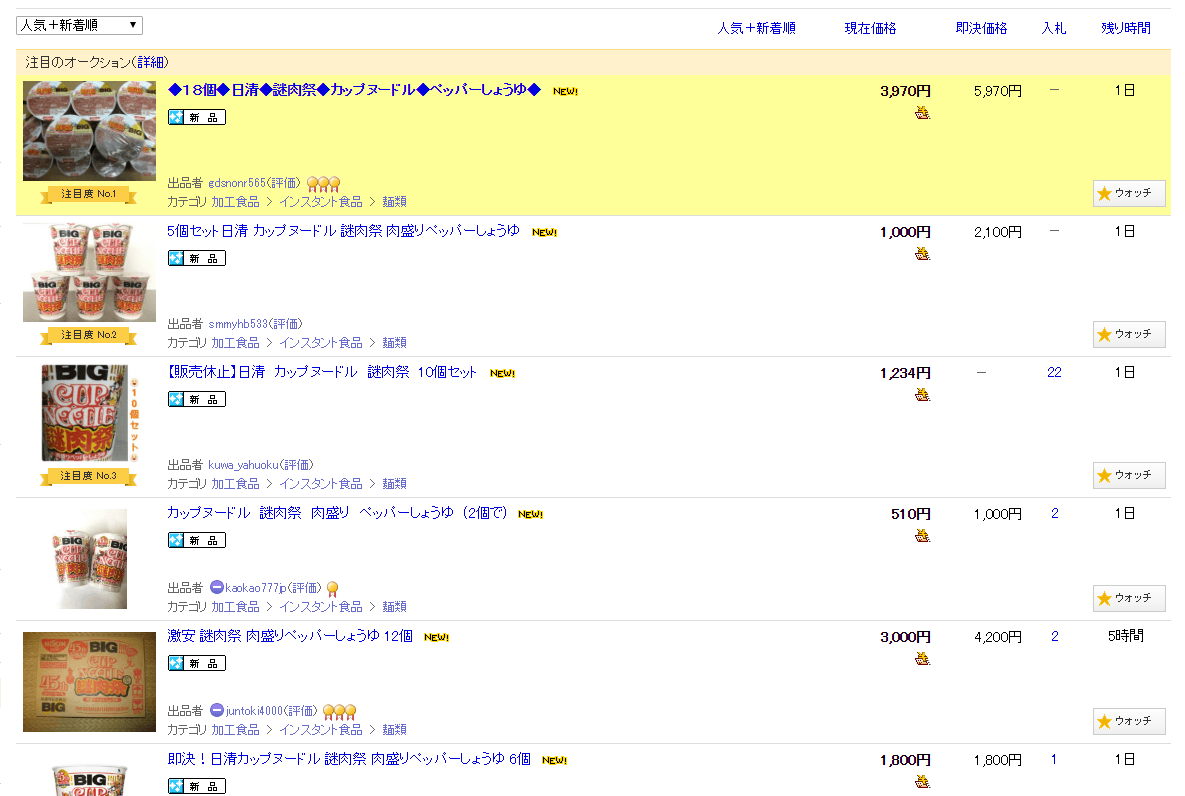The width and height of the screenshot is (1185, 796).
Task: Click the 新品 icon on 18個 listing
Action: (x=197, y=117)
